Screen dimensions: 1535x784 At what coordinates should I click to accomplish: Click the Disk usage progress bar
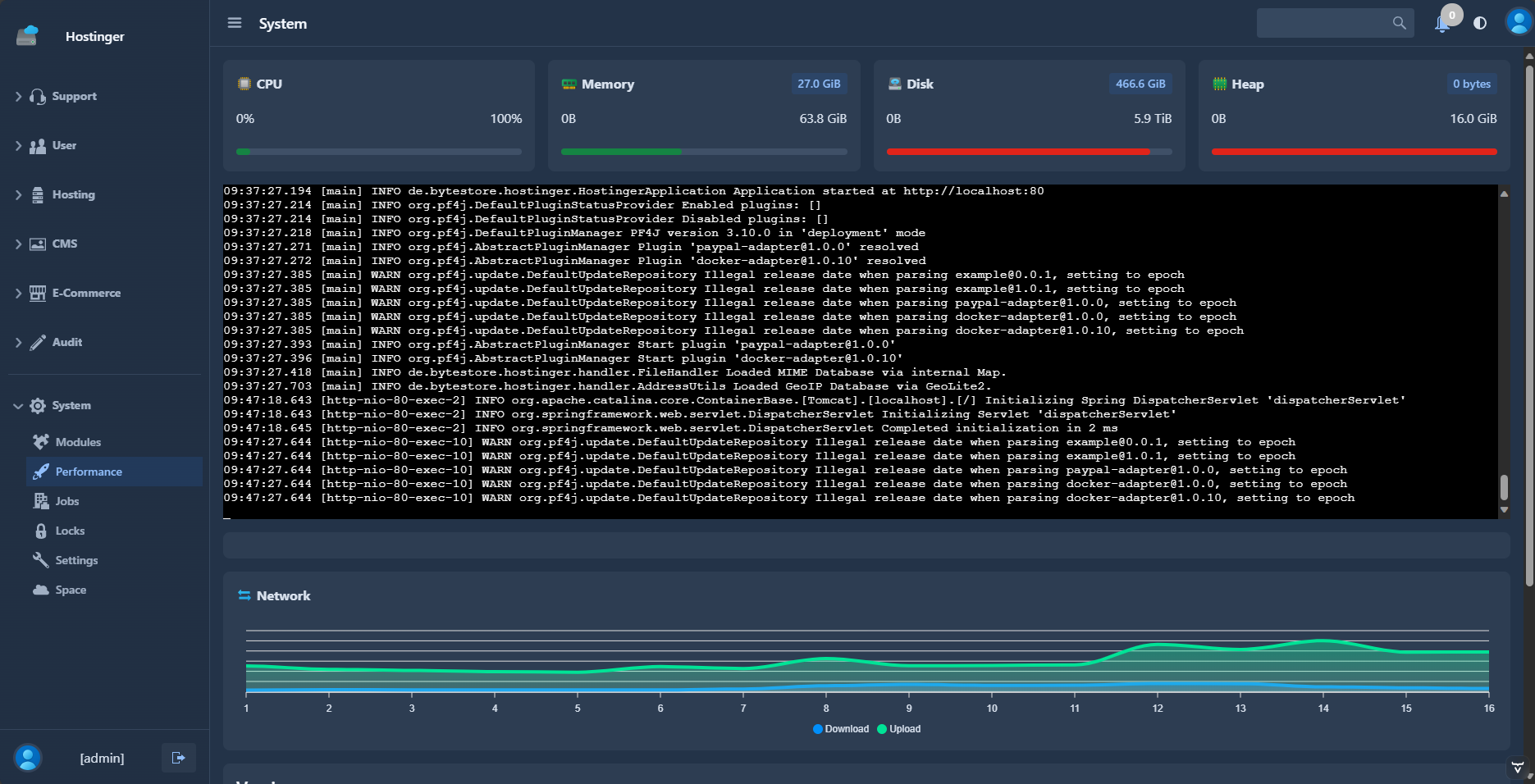click(x=1030, y=152)
